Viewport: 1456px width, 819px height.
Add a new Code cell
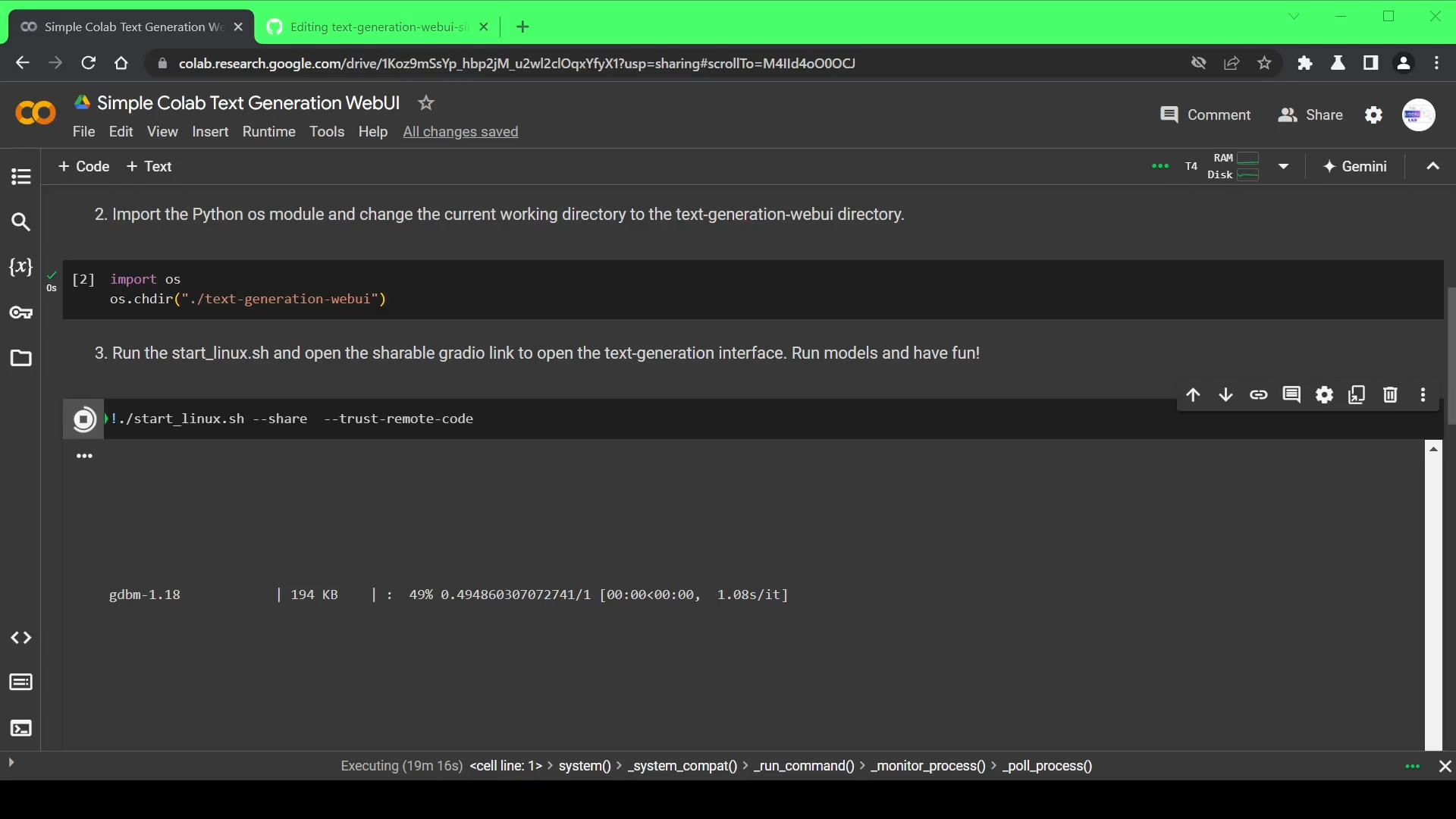pyautogui.click(x=83, y=167)
